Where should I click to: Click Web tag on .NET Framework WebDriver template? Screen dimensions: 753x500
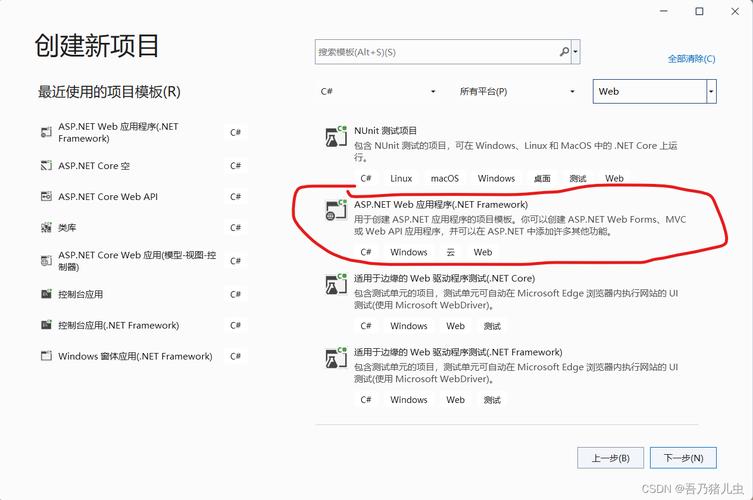(x=455, y=400)
